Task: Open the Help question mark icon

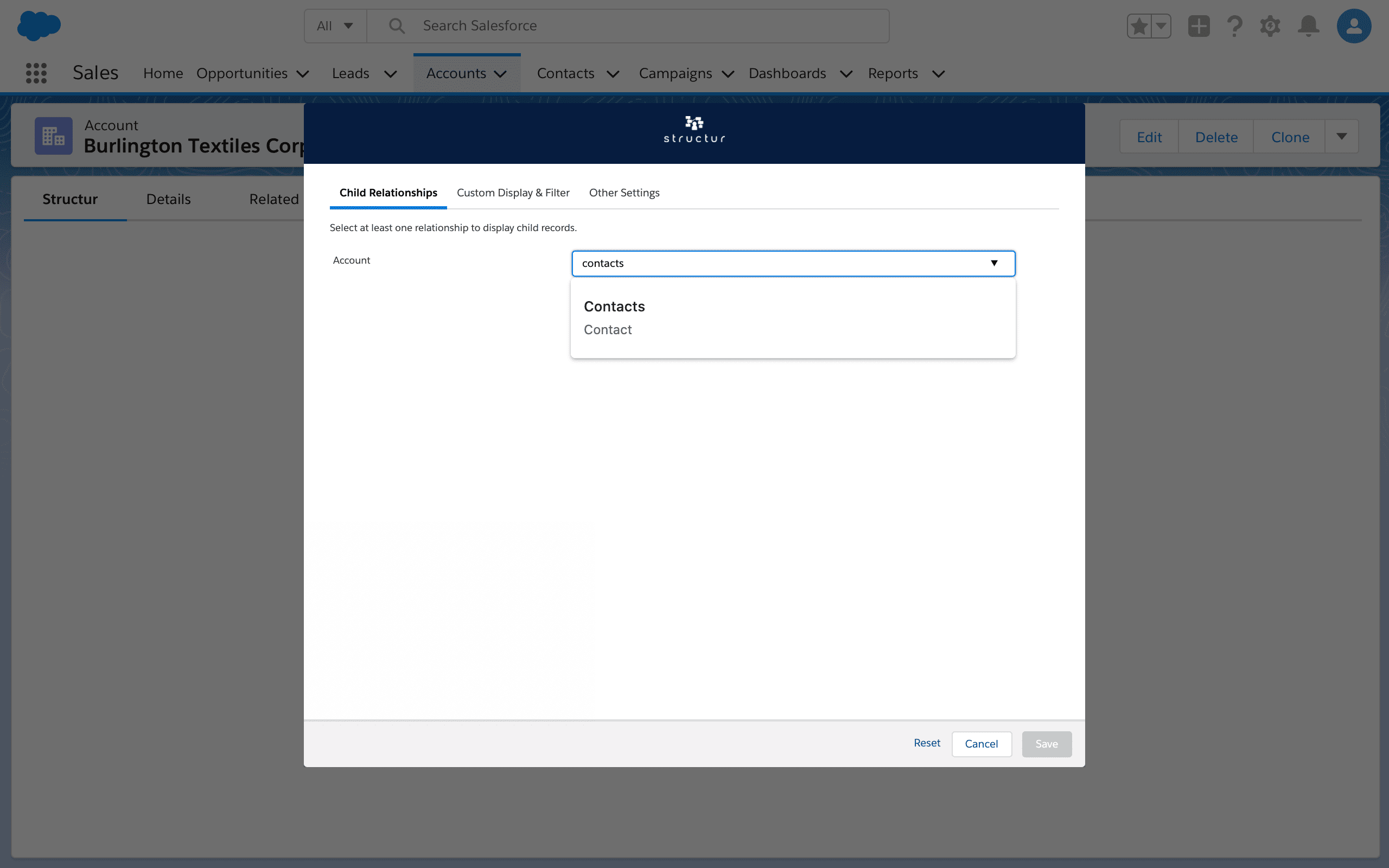Action: [1234, 26]
